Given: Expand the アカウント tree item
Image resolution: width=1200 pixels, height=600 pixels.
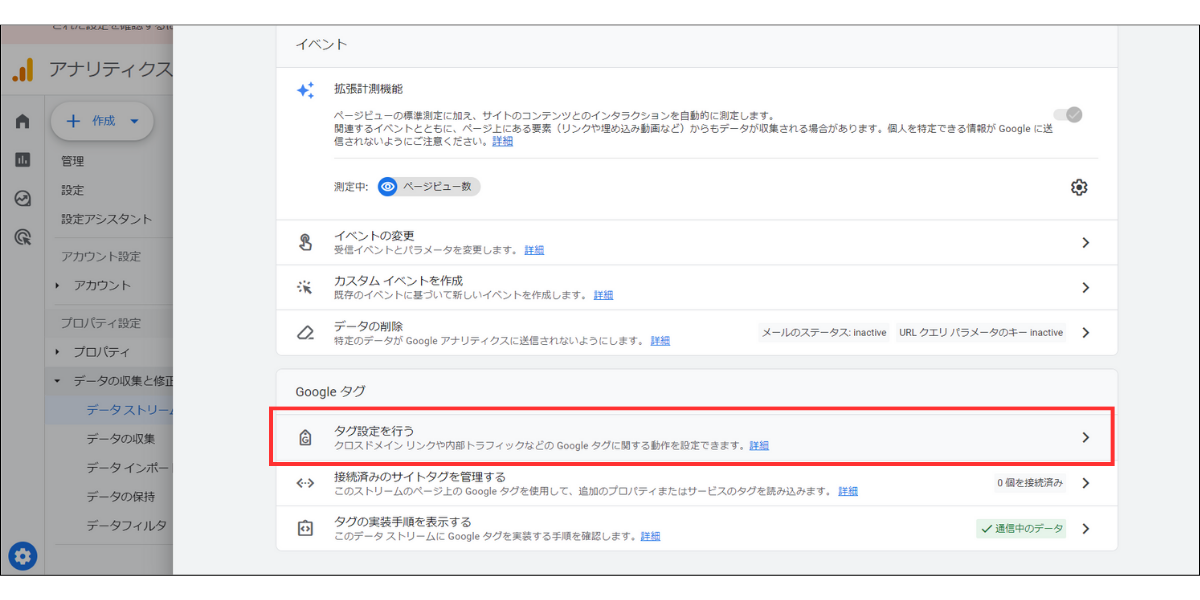Looking at the screenshot, I should 58,286.
